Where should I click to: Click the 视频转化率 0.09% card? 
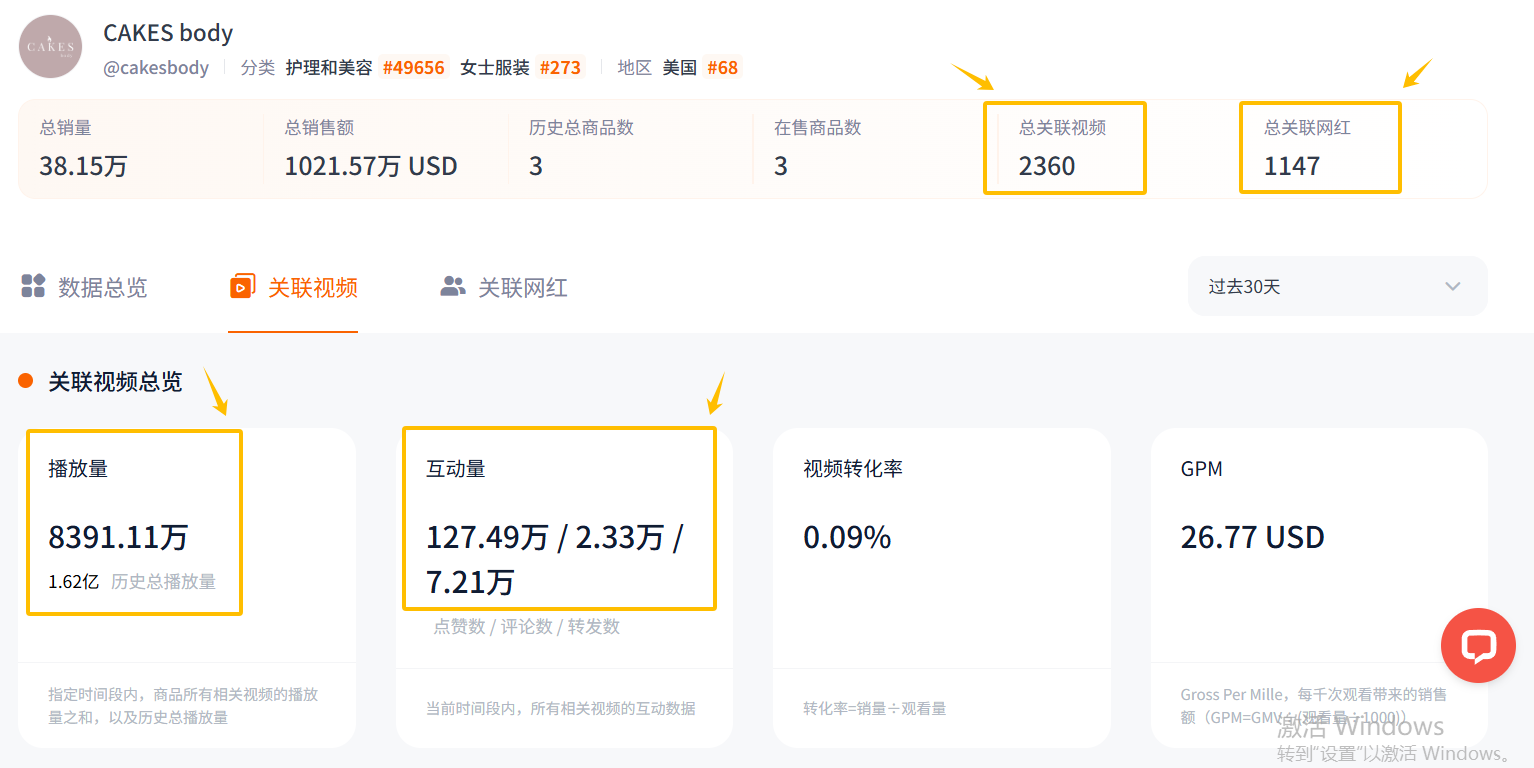[942, 588]
